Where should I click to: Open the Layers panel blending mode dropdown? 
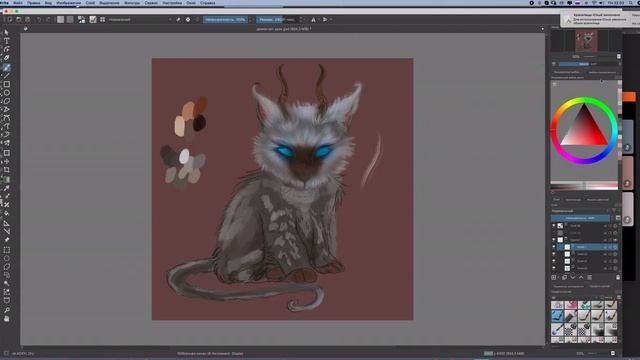click(580, 211)
